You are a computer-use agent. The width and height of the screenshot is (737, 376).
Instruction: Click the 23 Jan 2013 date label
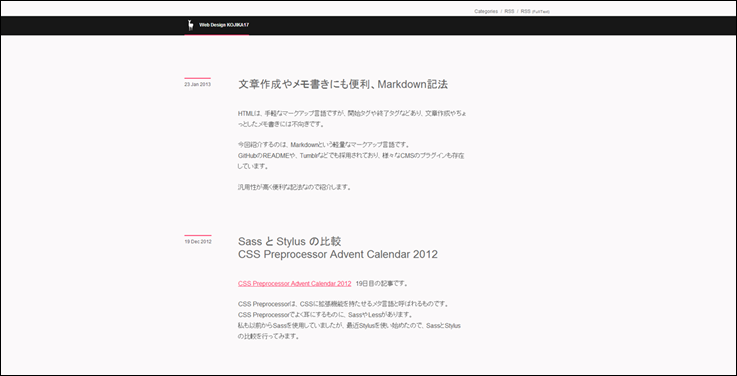197,84
